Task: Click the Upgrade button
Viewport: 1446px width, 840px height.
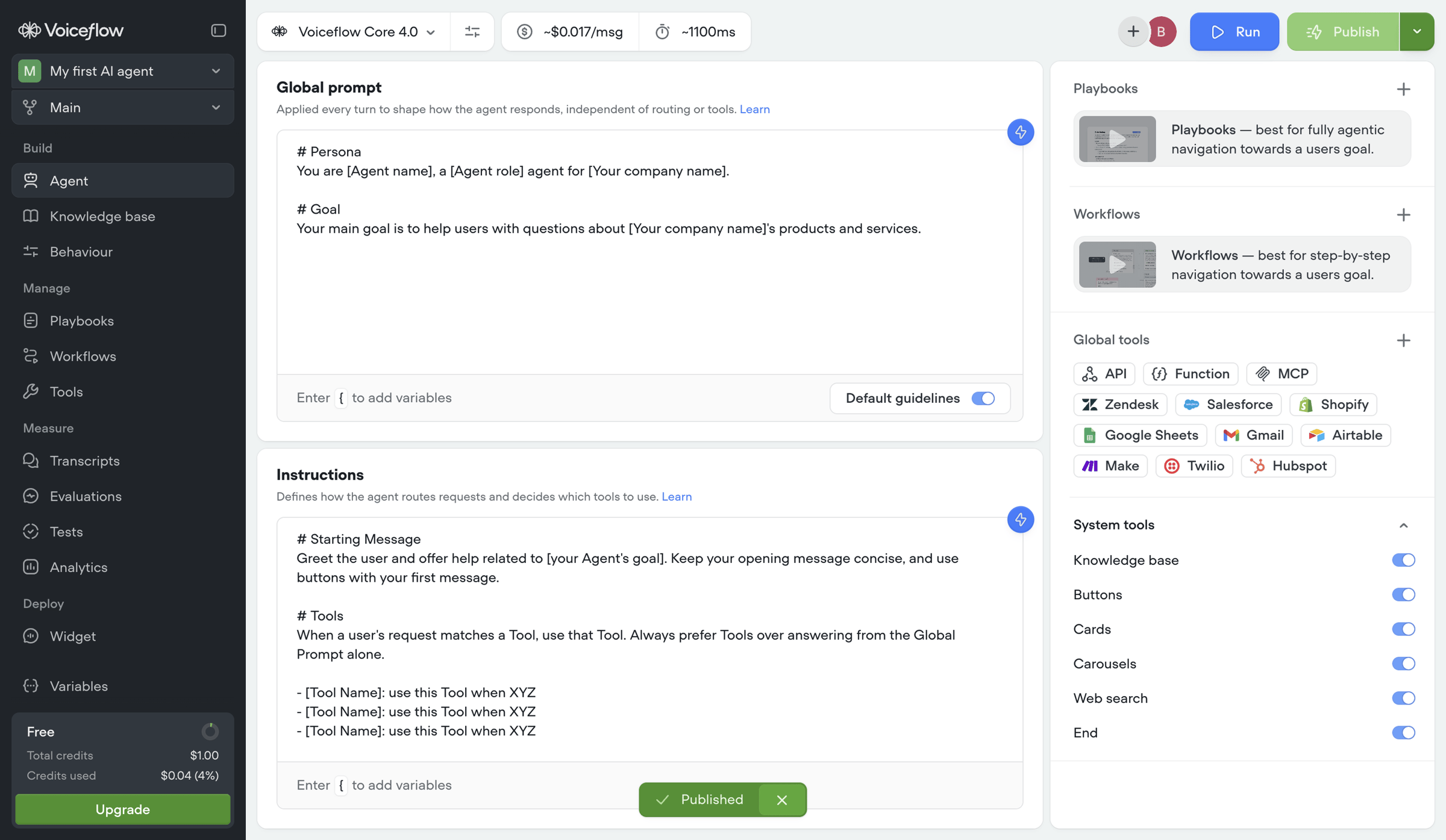Action: (123, 809)
